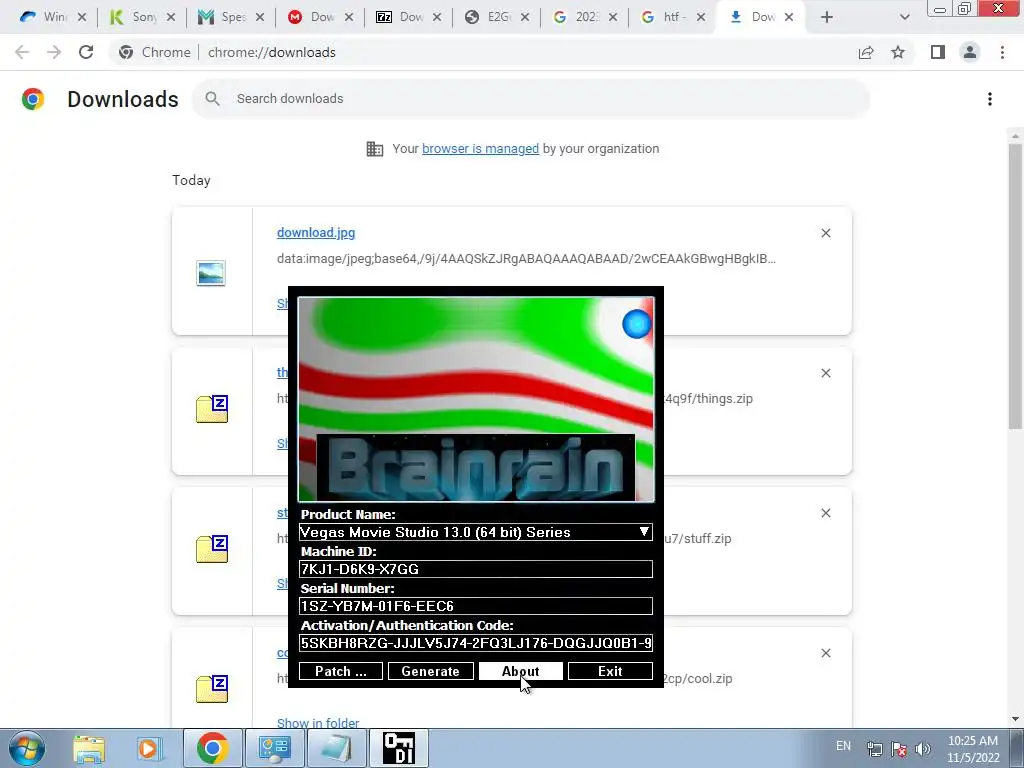1024x768 pixels.
Task: Open a new tab
Action: [827, 17]
